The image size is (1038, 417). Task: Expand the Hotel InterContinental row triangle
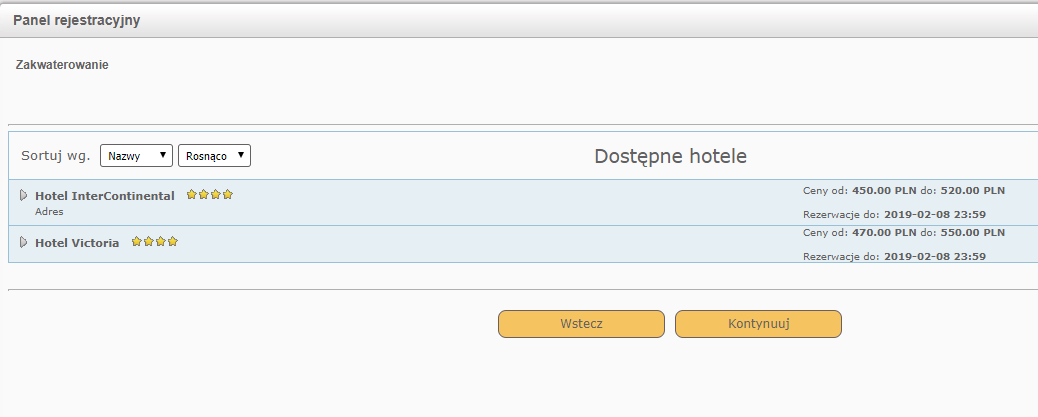click(24, 195)
